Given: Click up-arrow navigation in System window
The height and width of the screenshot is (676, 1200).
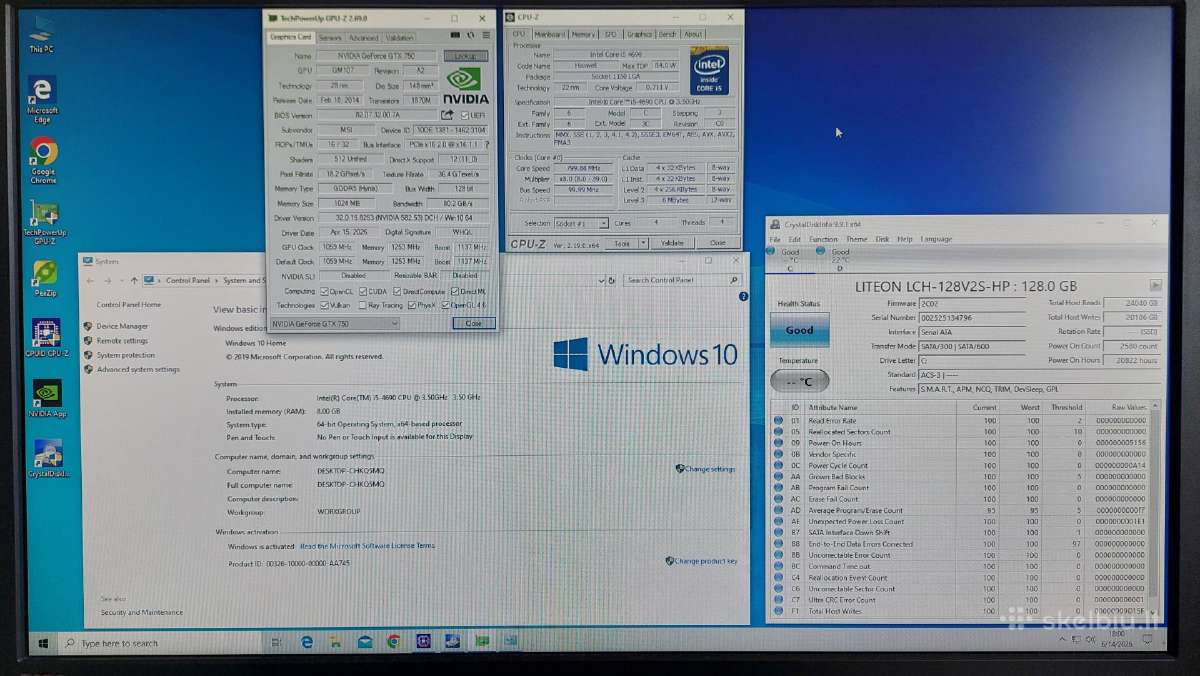Looking at the screenshot, I should point(134,280).
